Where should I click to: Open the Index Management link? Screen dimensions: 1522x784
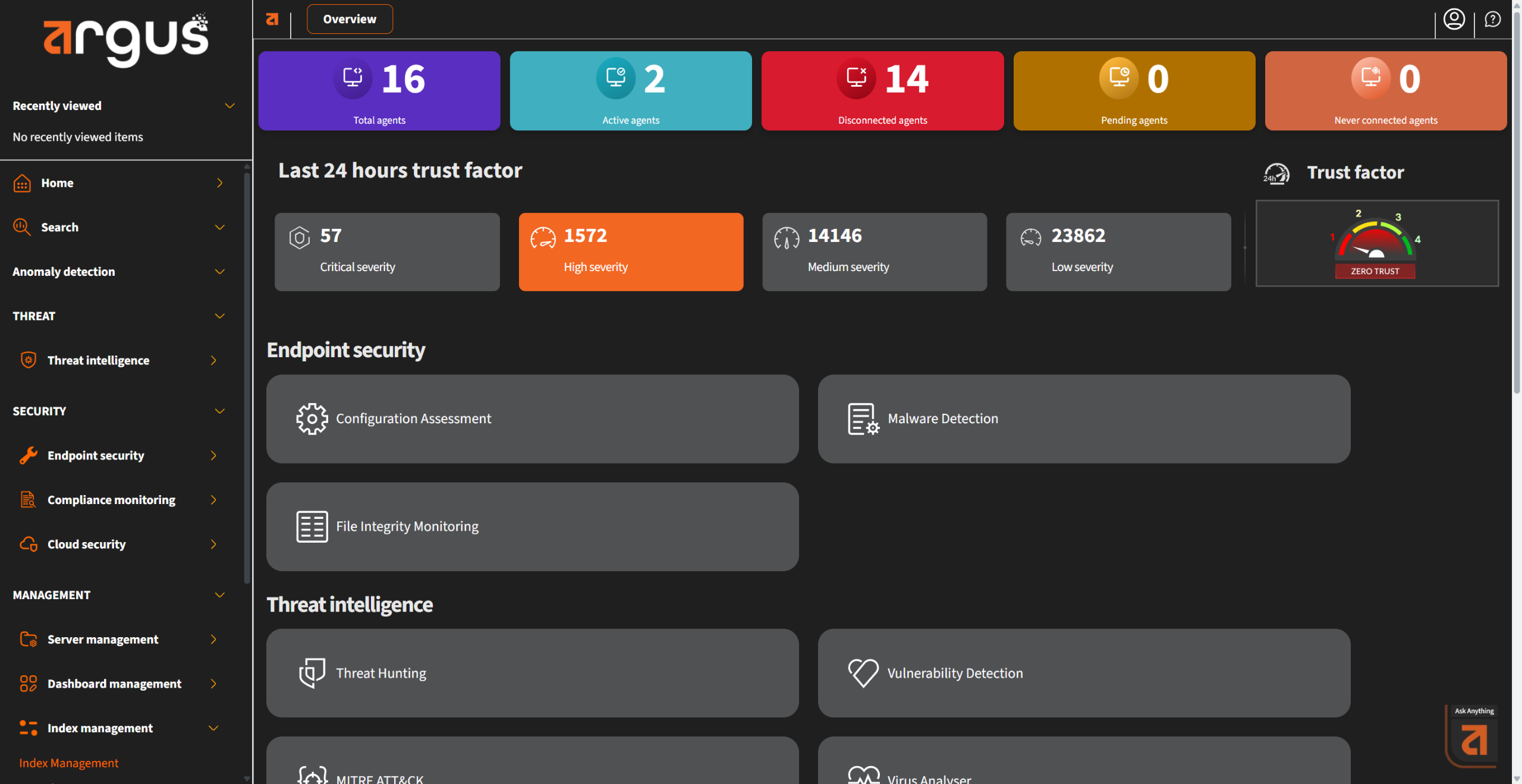click(x=68, y=763)
